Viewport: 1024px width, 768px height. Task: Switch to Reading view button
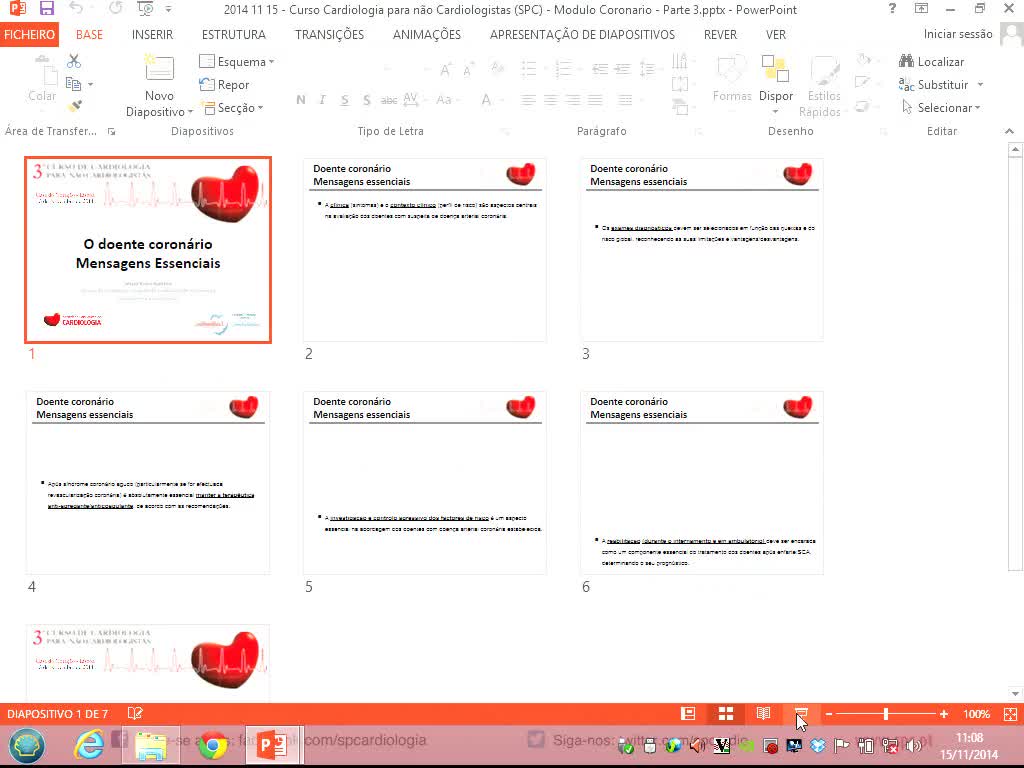click(x=763, y=714)
